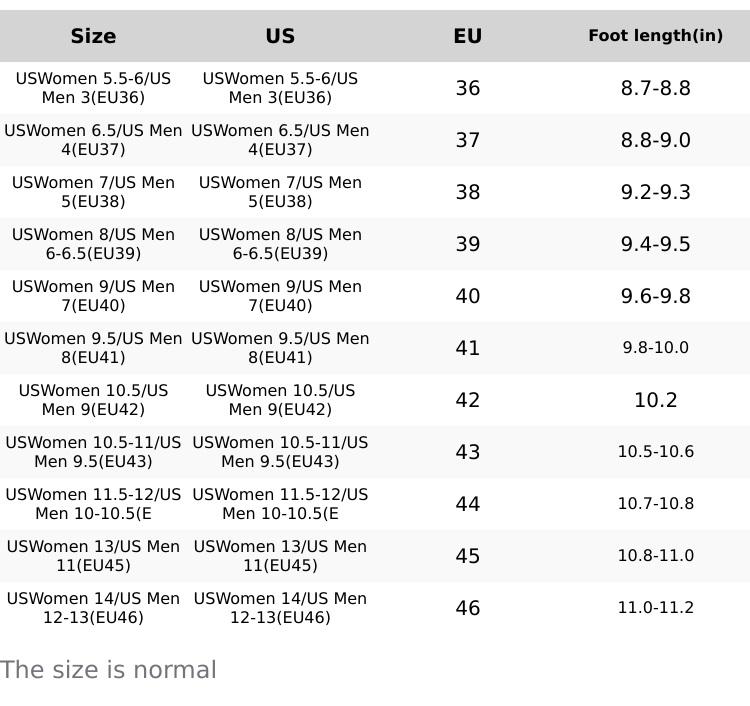Click Size cell 'USWomen 14/US Men 12-13(EU46)'
750x706 pixels.
93,608
